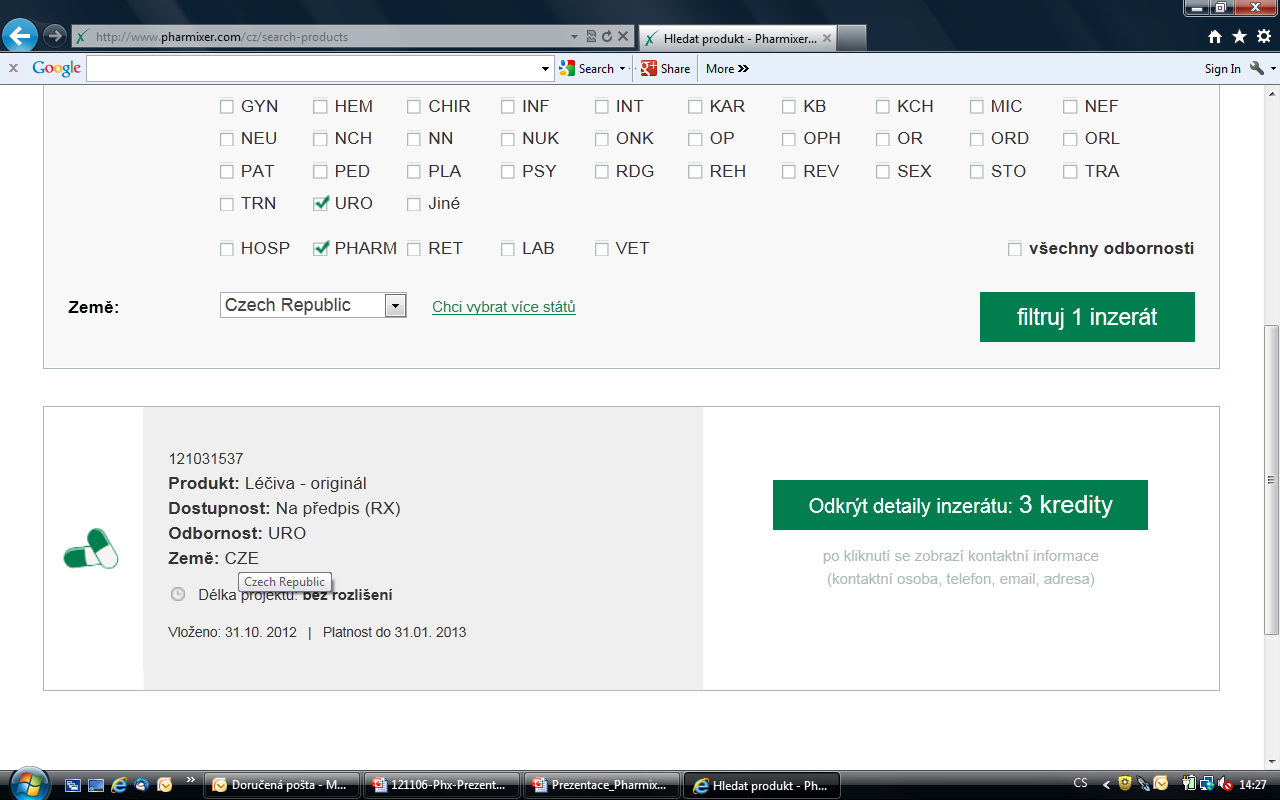Click the ad number 121031537
This screenshot has width=1280, height=800.
(206, 459)
